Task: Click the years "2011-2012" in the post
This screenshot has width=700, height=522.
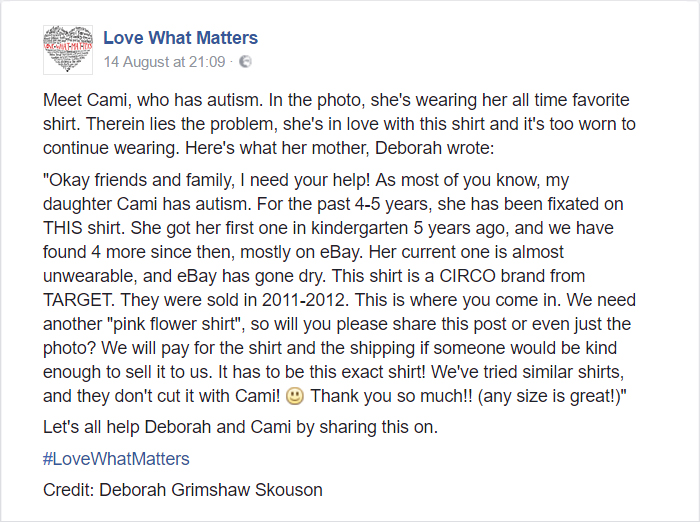Action: pos(304,300)
